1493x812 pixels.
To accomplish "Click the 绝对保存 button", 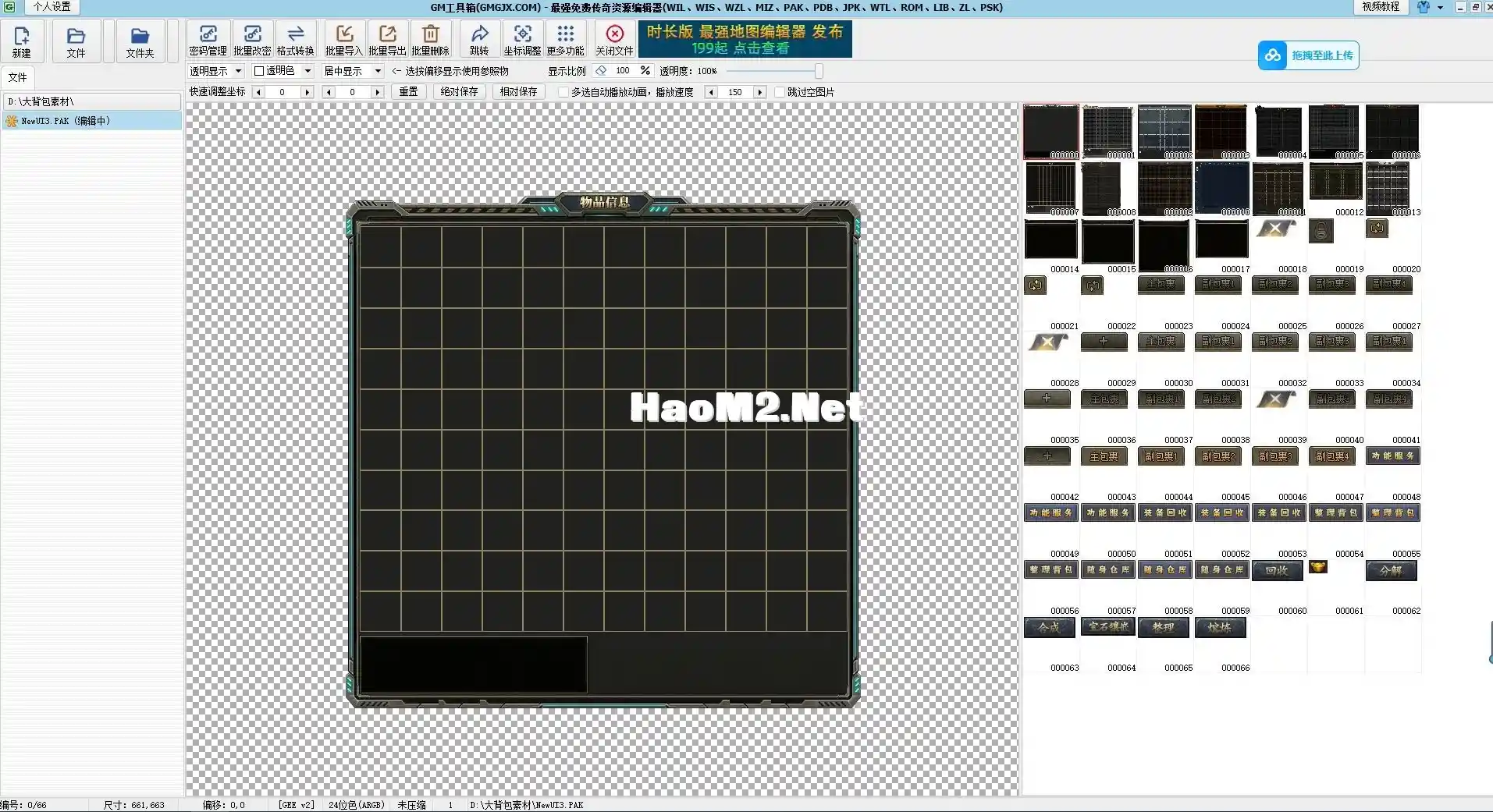I will click(459, 92).
